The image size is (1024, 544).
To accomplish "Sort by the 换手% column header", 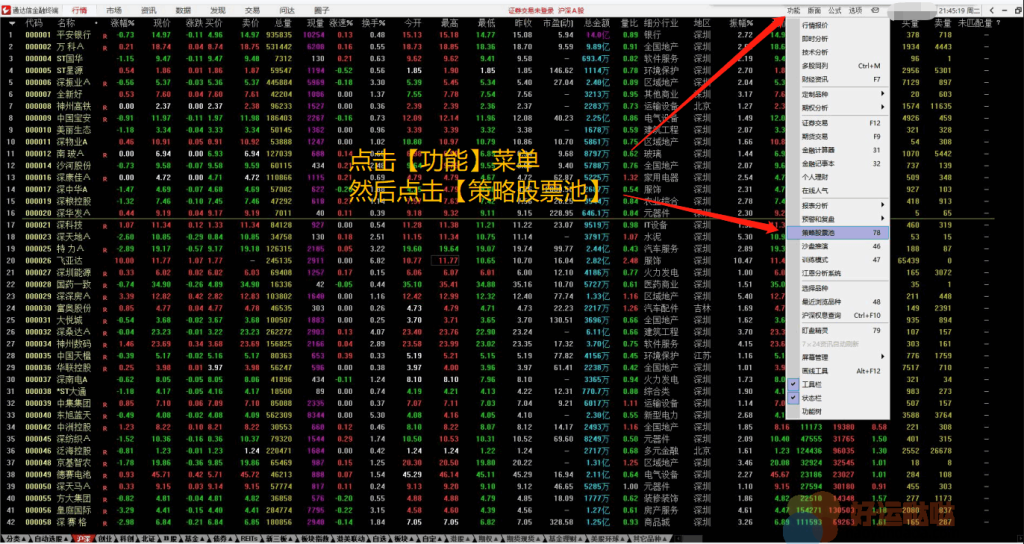I will click(x=374, y=23).
